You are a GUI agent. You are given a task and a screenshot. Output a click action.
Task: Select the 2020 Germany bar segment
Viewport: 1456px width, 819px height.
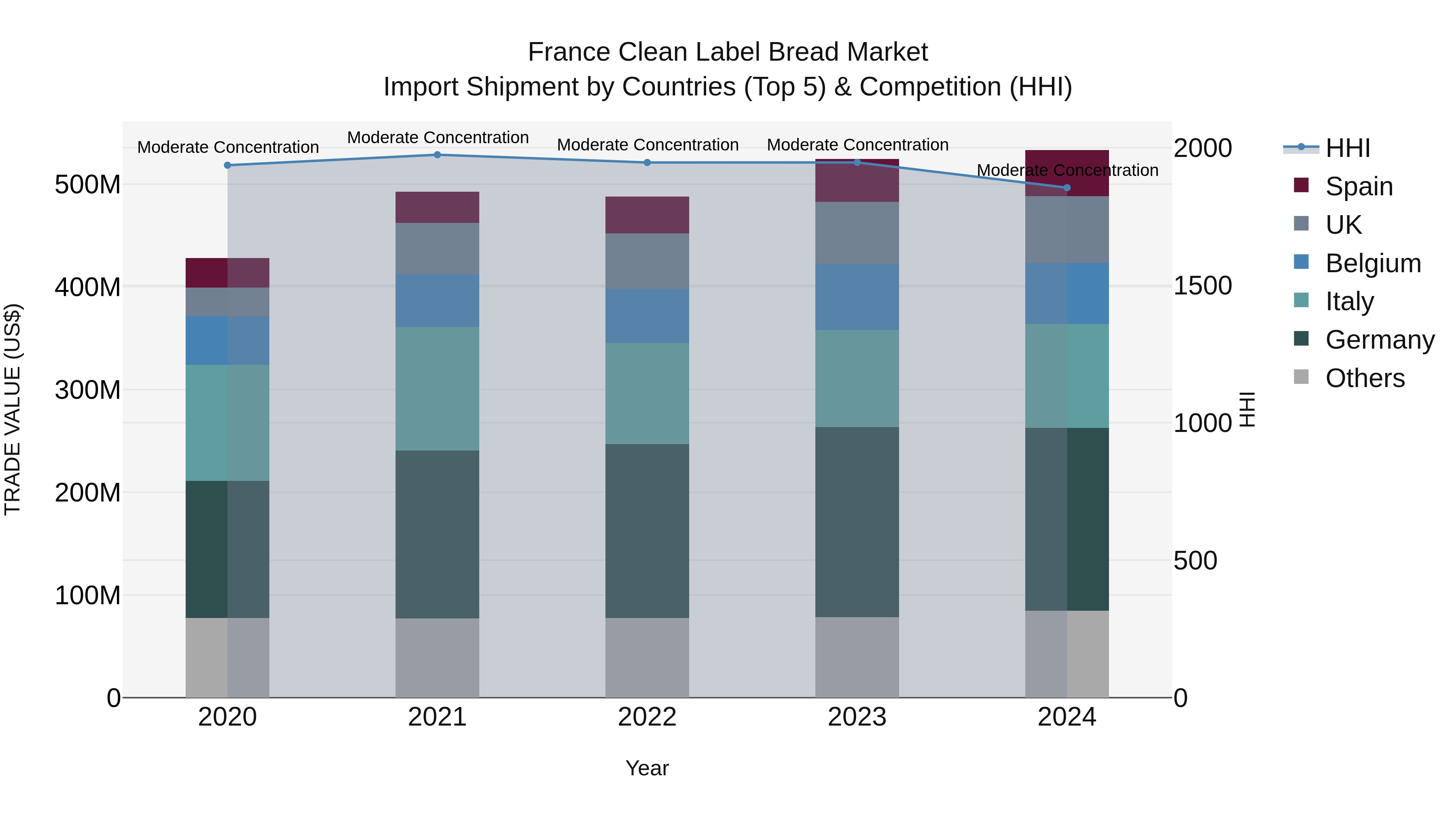227,549
